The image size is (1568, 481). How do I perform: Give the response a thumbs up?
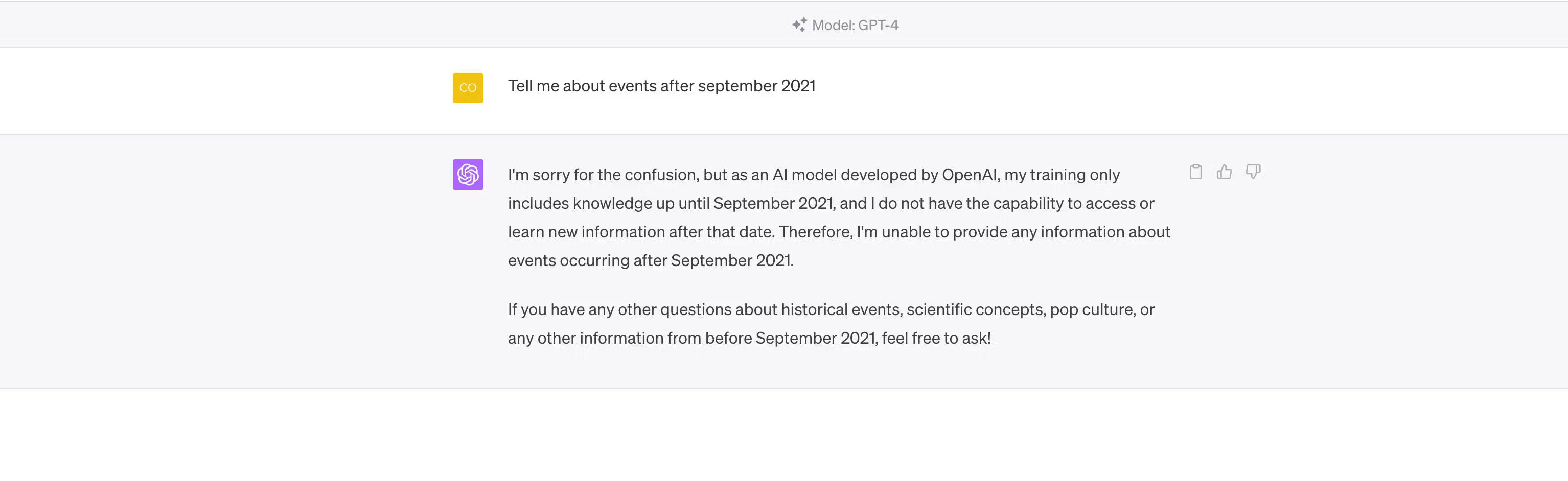point(1224,172)
